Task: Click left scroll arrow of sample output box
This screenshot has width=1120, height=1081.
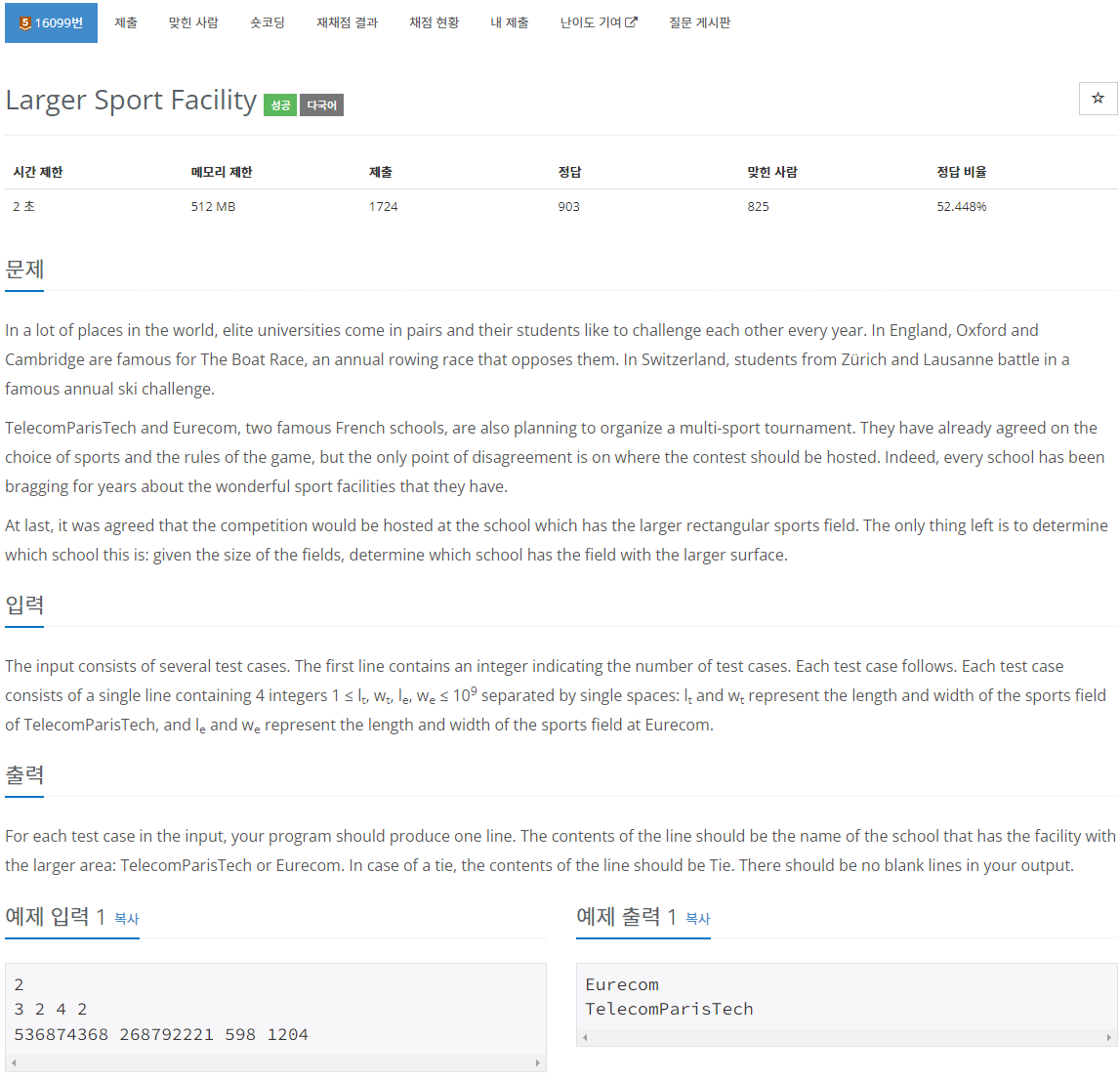Action: point(585,1037)
